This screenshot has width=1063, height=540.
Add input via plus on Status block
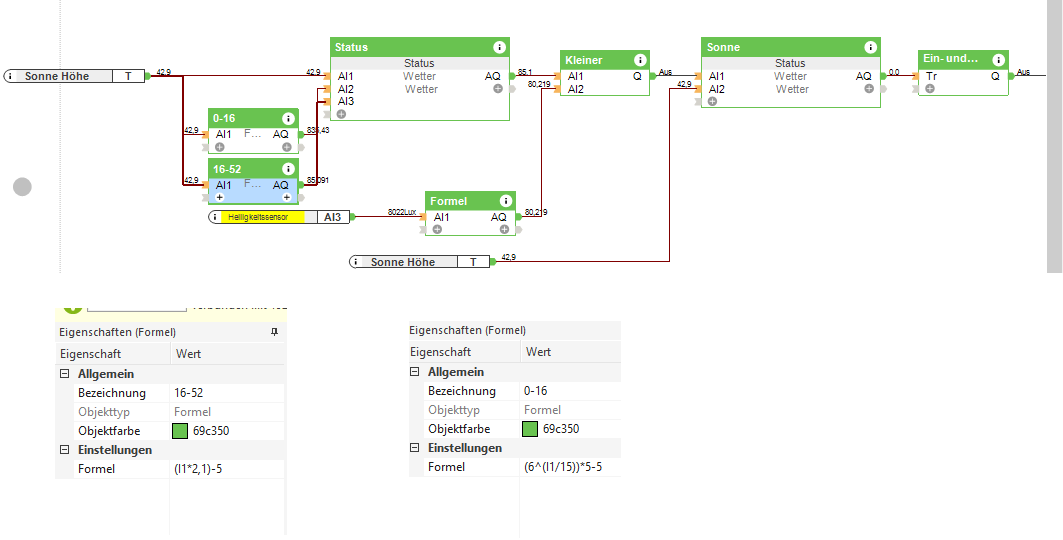click(341, 114)
